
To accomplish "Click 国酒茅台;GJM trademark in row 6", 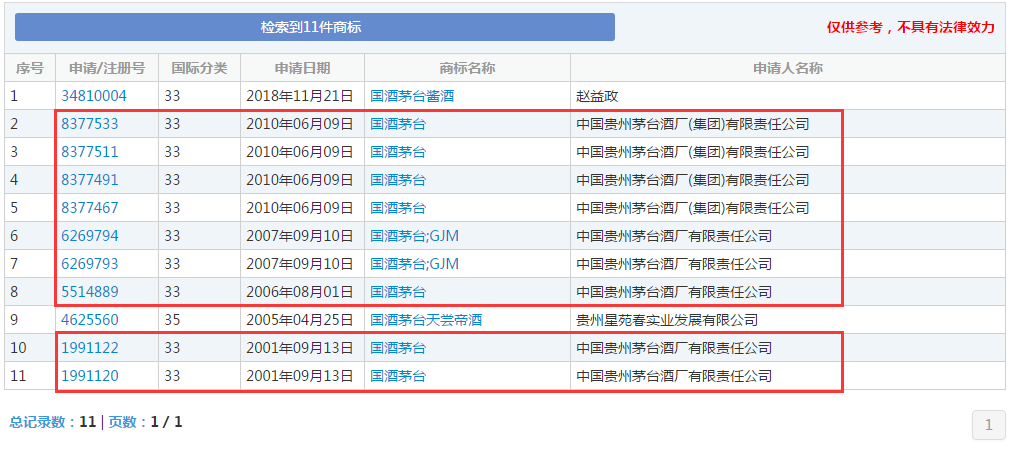I will [x=414, y=236].
